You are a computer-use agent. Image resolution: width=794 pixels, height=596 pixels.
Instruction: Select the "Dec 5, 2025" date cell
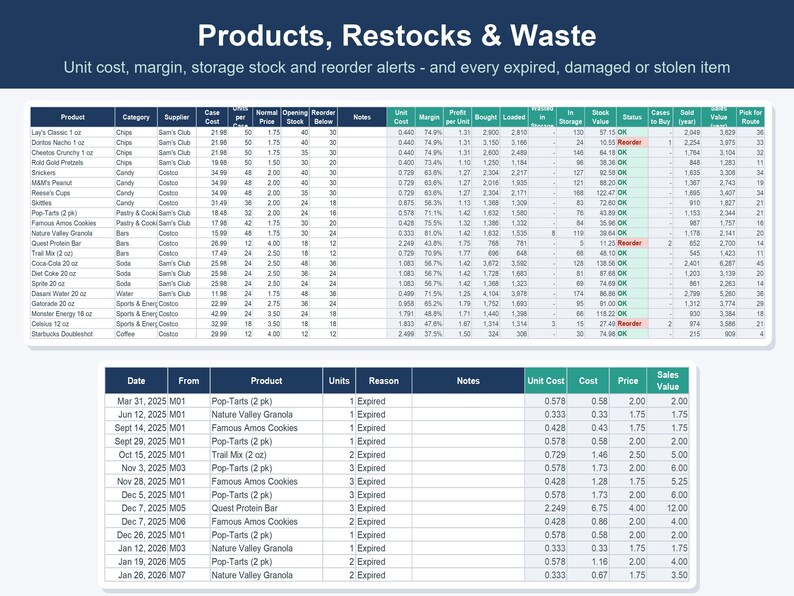136,495
